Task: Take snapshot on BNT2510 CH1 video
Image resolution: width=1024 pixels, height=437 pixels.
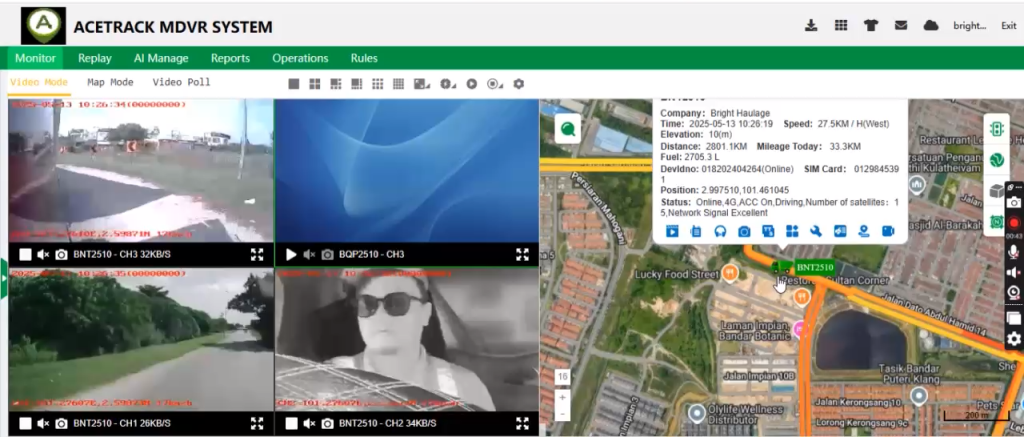Action: (61, 424)
